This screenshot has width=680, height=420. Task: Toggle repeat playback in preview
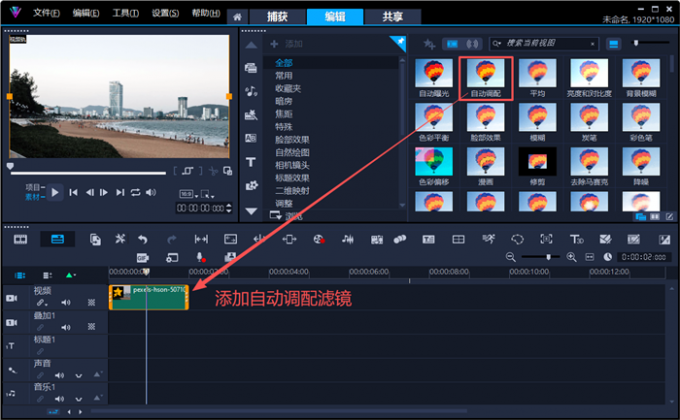[x=135, y=192]
